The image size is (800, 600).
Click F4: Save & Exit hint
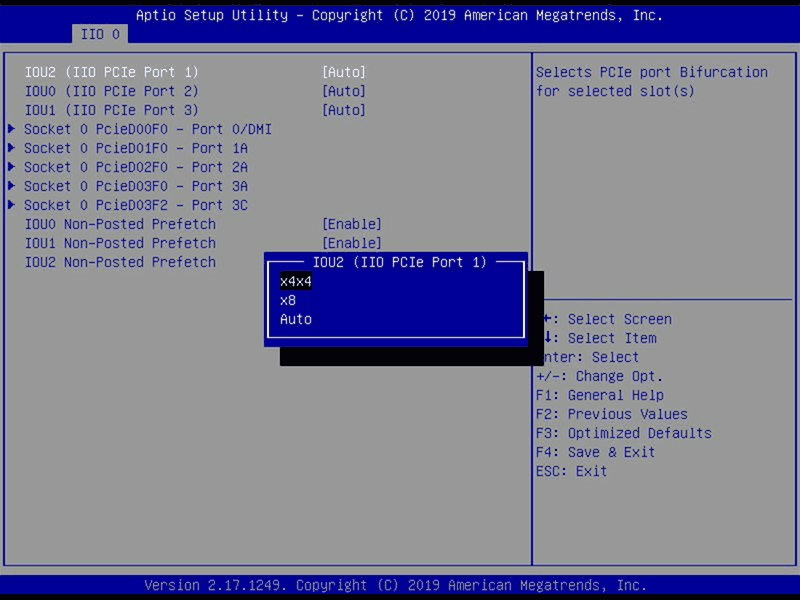(595, 452)
